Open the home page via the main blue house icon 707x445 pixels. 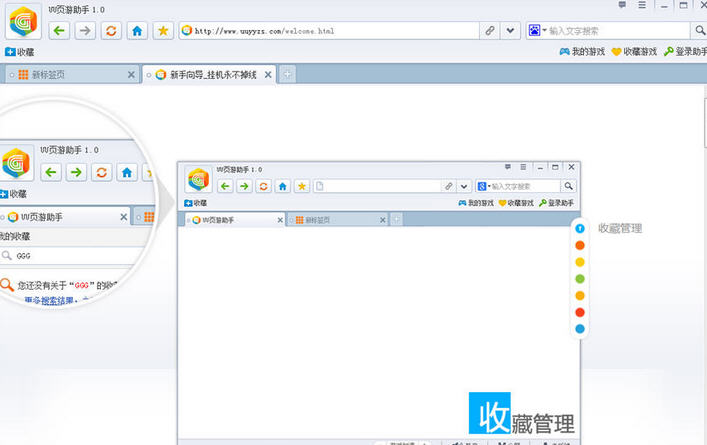[137, 31]
